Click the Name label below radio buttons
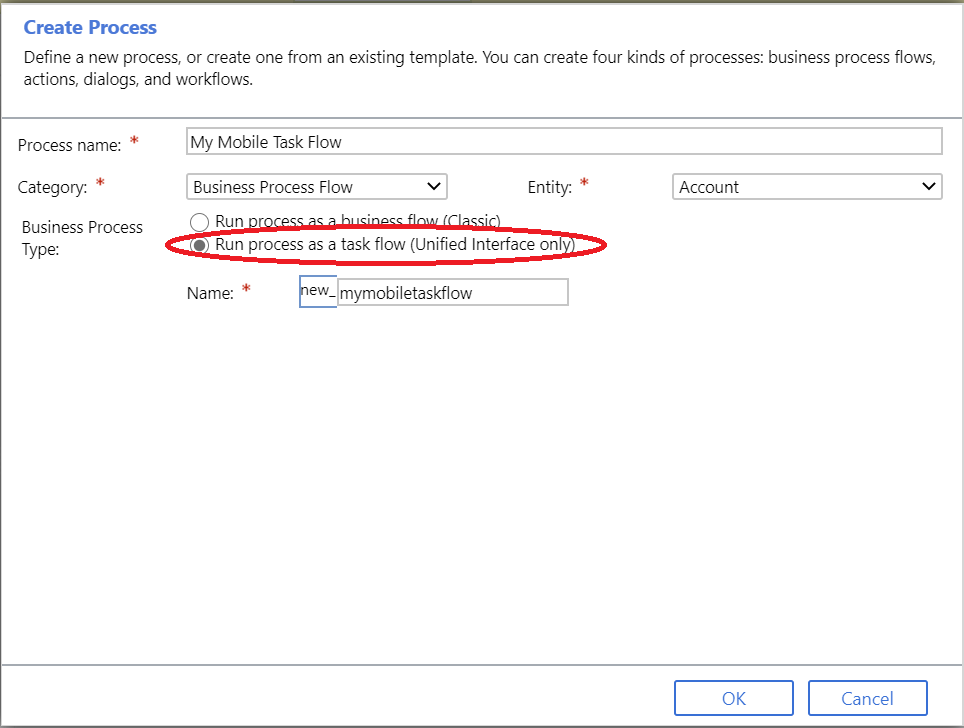 coord(210,293)
